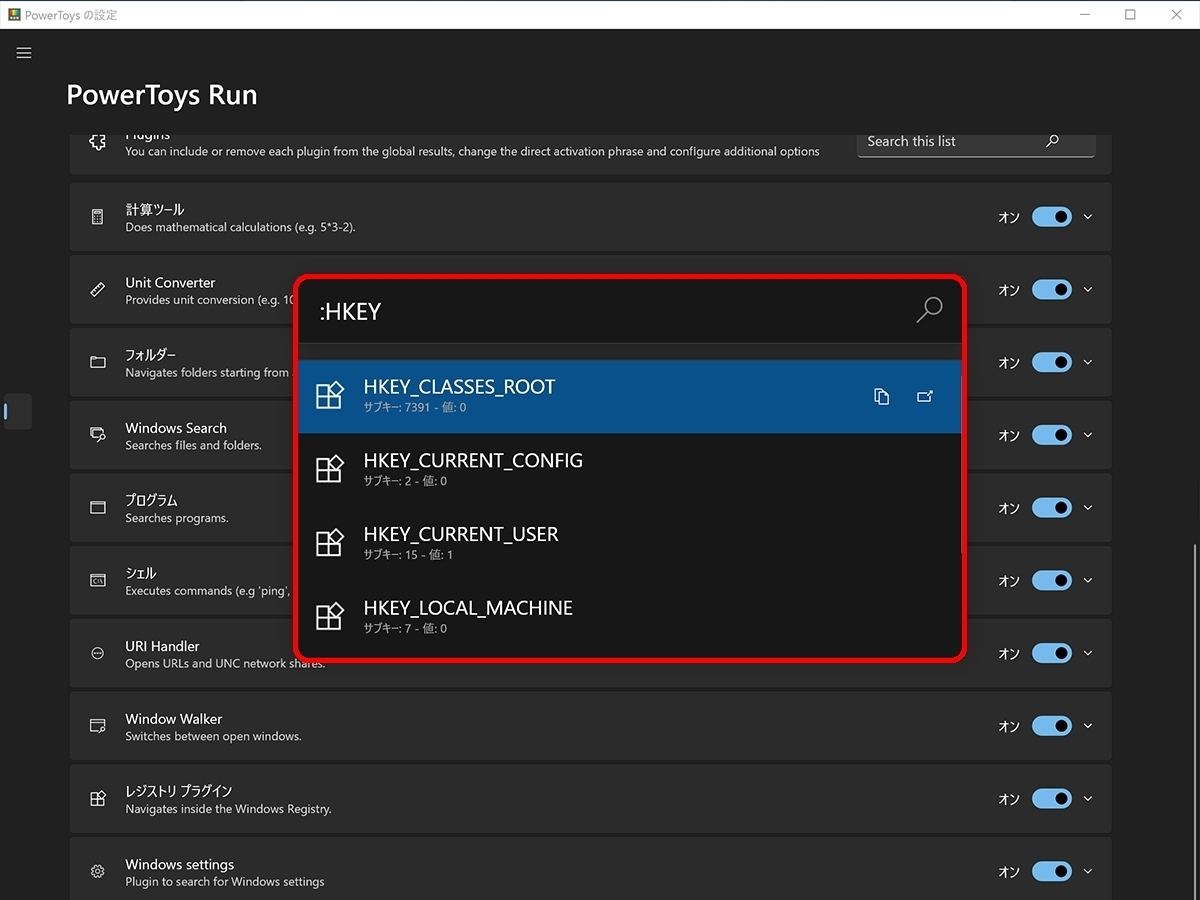Close the PowerToys settings window
The height and width of the screenshot is (900, 1200).
pyautogui.click(x=1177, y=14)
